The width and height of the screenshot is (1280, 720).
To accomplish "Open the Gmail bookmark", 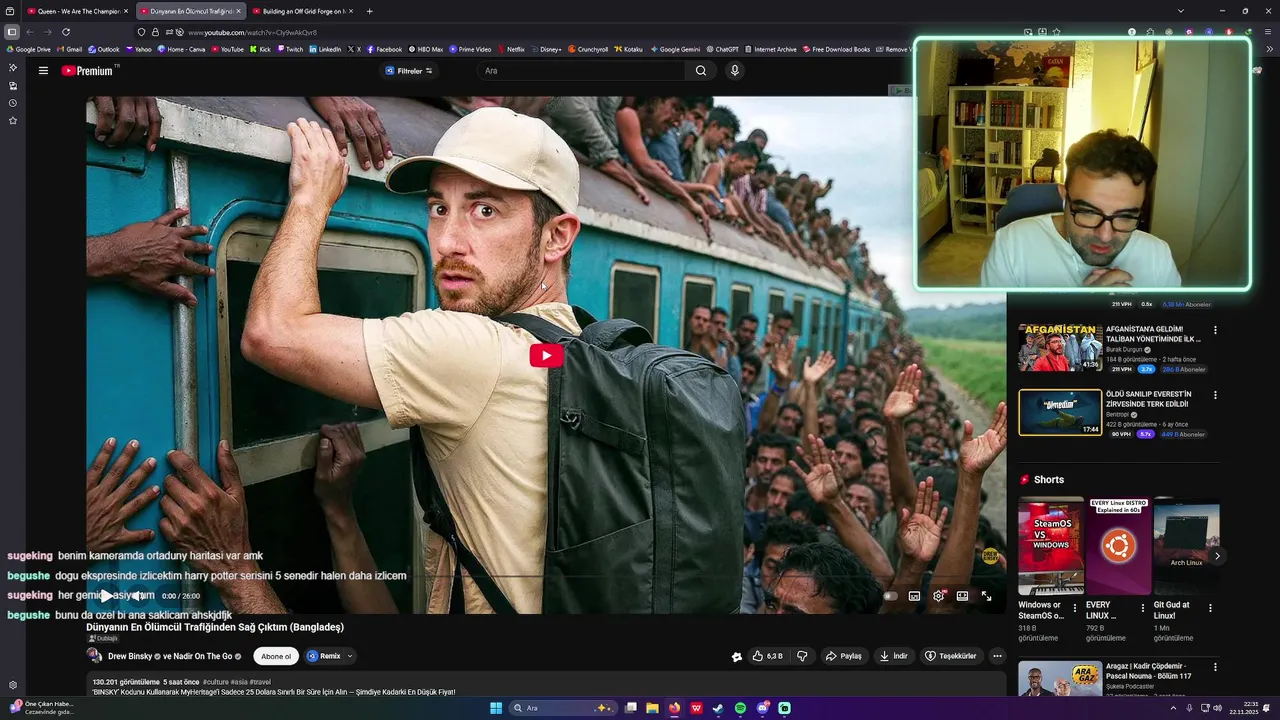I will click(70, 49).
